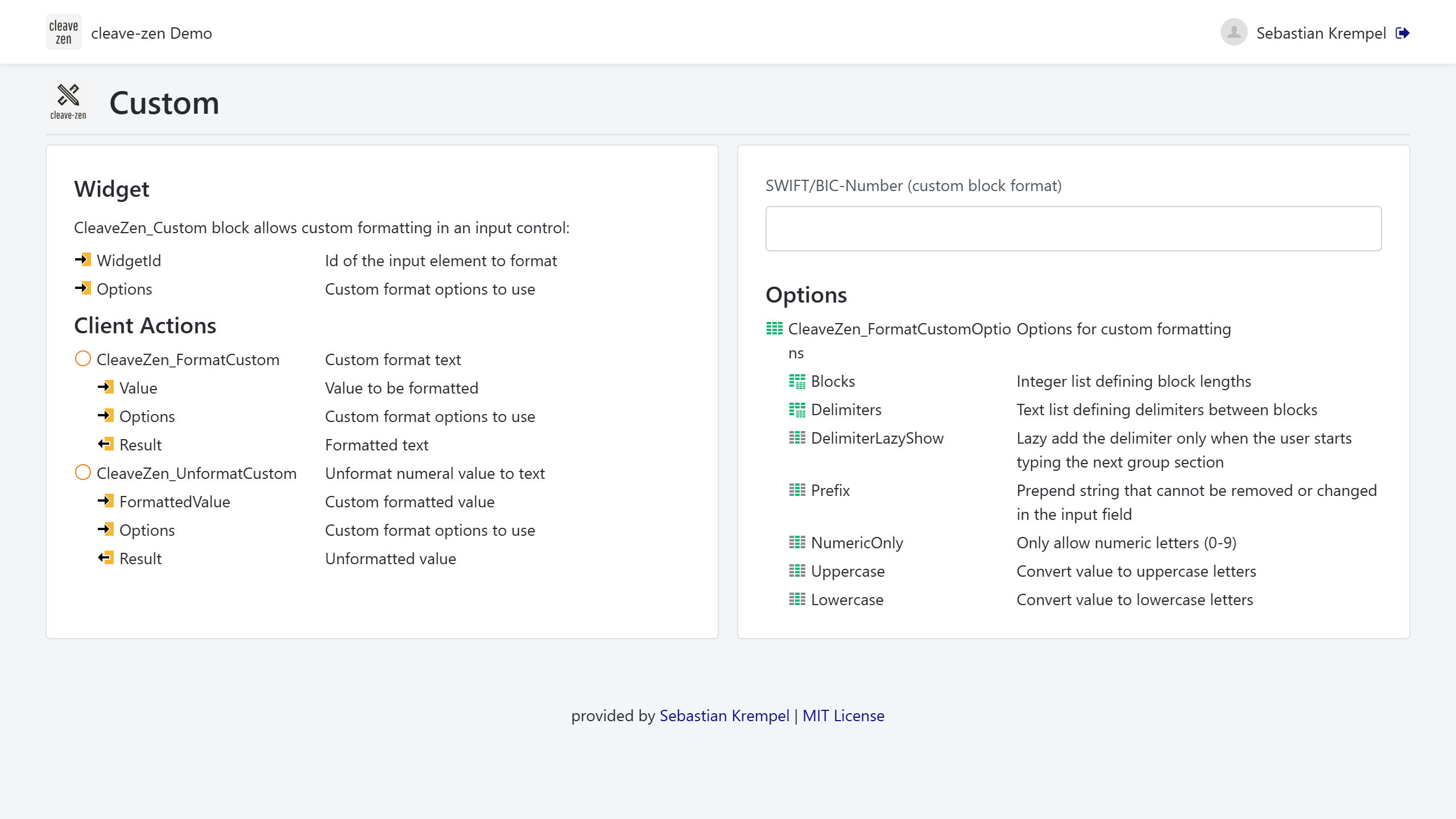
Task: Click the orange circle icon for CleaveZen_FormatCustom
Action: [x=83, y=359]
